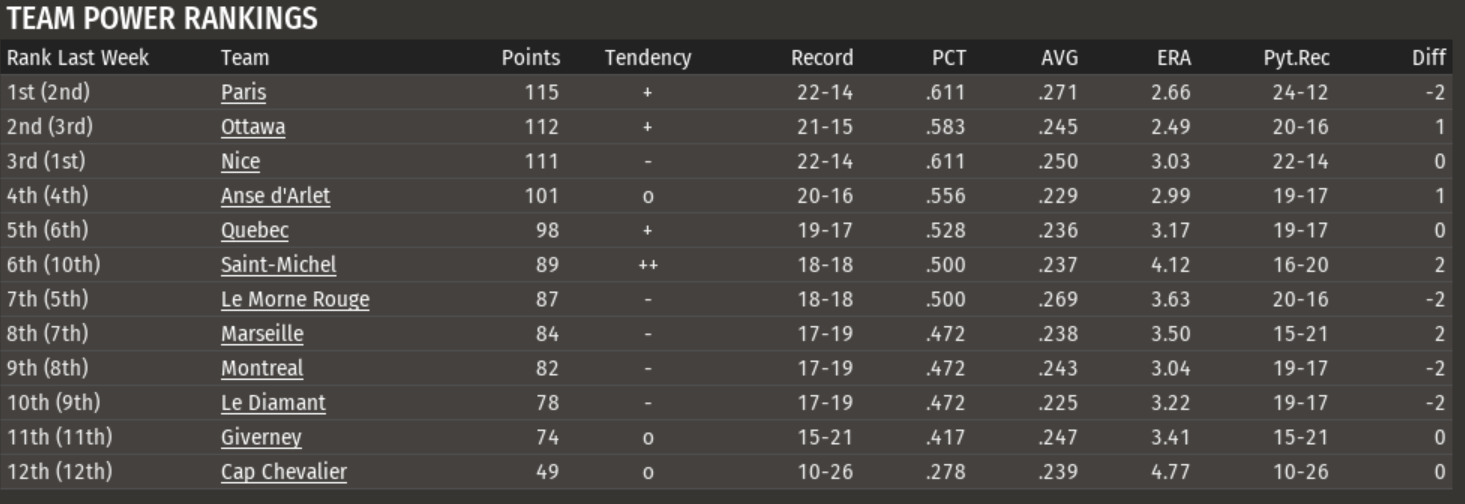Click the Record column header

click(822, 58)
